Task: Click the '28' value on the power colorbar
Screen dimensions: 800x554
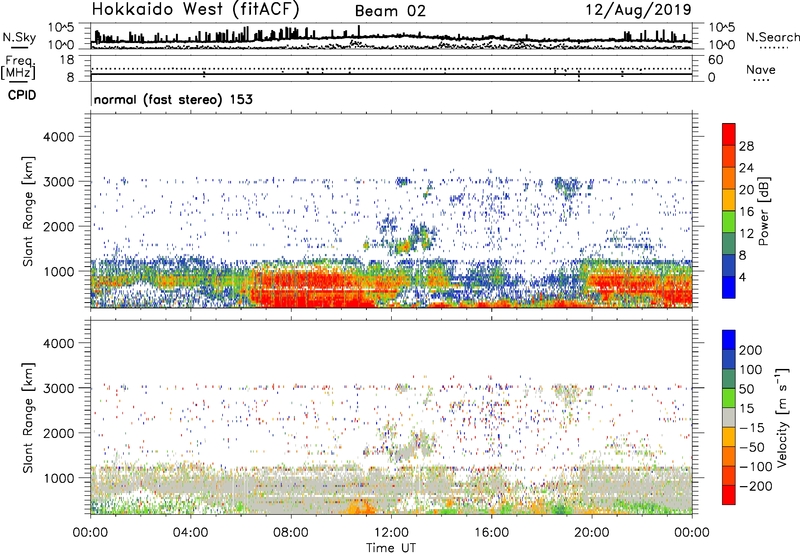Action: [x=746, y=146]
